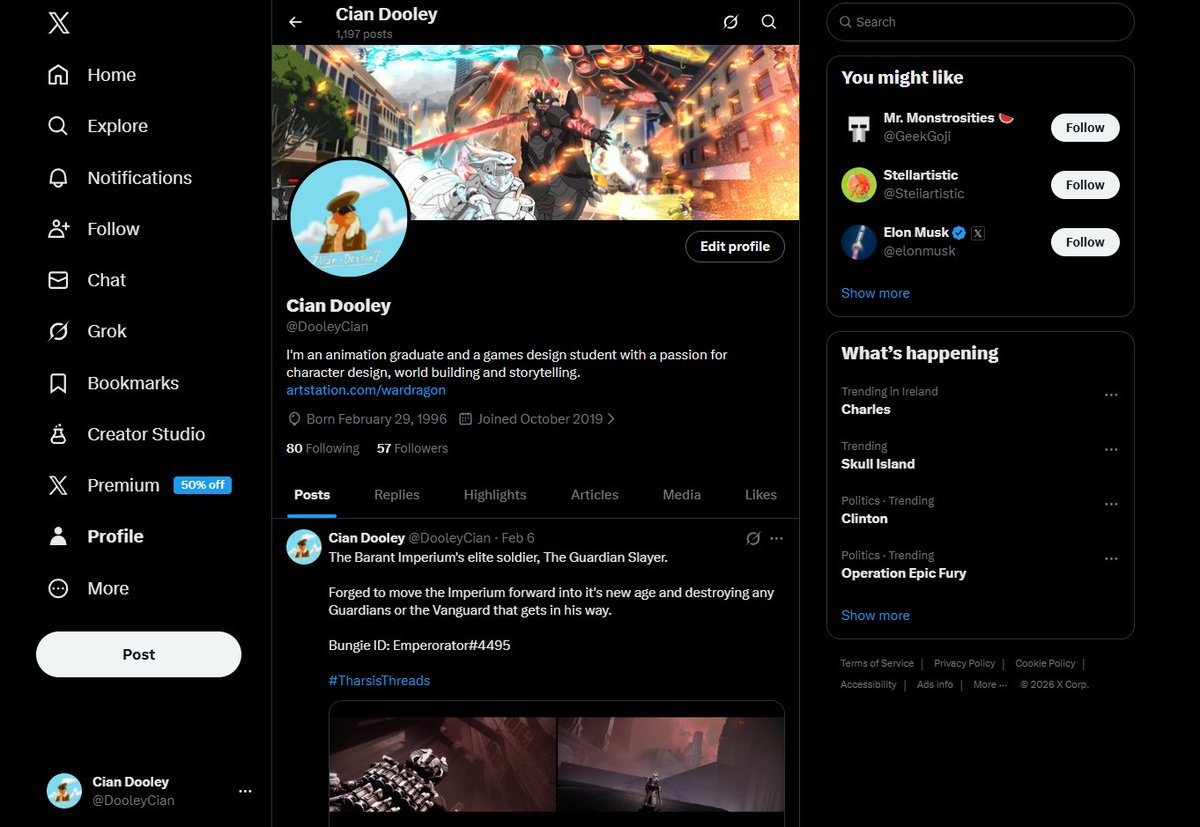Viewport: 1200px width, 827px height.
Task: Open the profile avatar picture
Action: 349,219
